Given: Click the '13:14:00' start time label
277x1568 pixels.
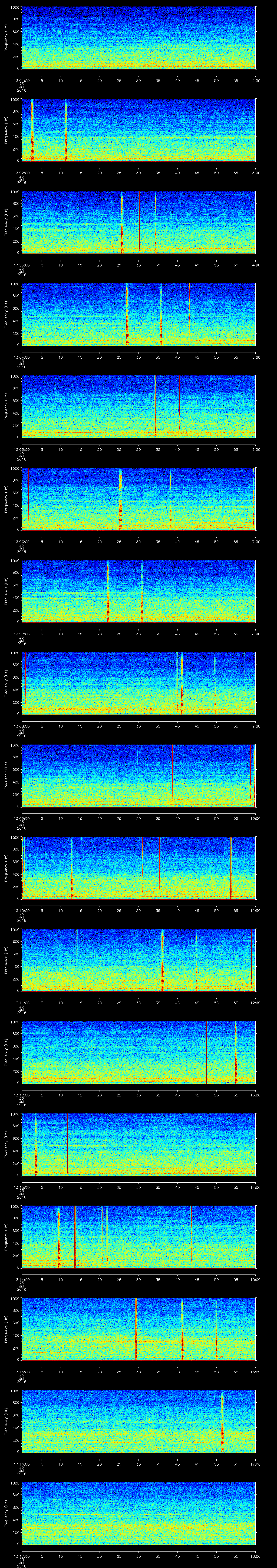Looking at the screenshot, I should point(21,1279).
